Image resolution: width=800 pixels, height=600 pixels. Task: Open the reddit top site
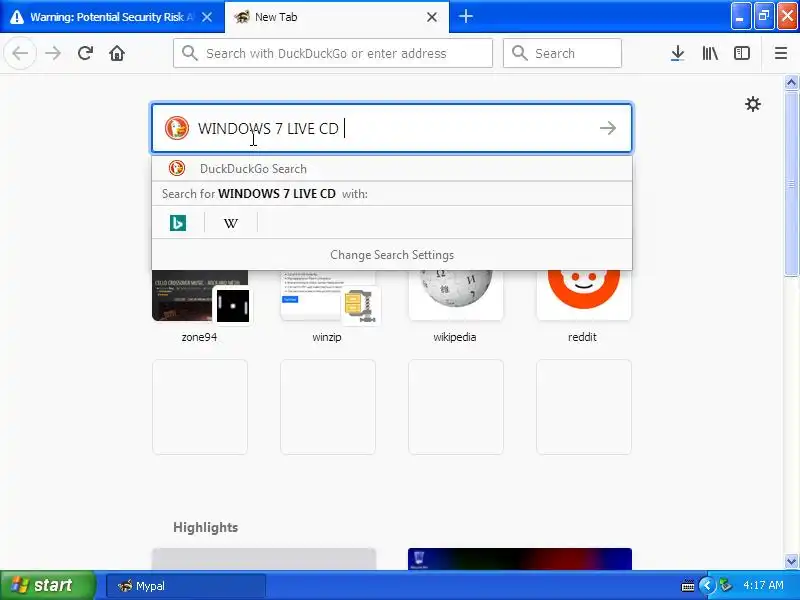[583, 306]
